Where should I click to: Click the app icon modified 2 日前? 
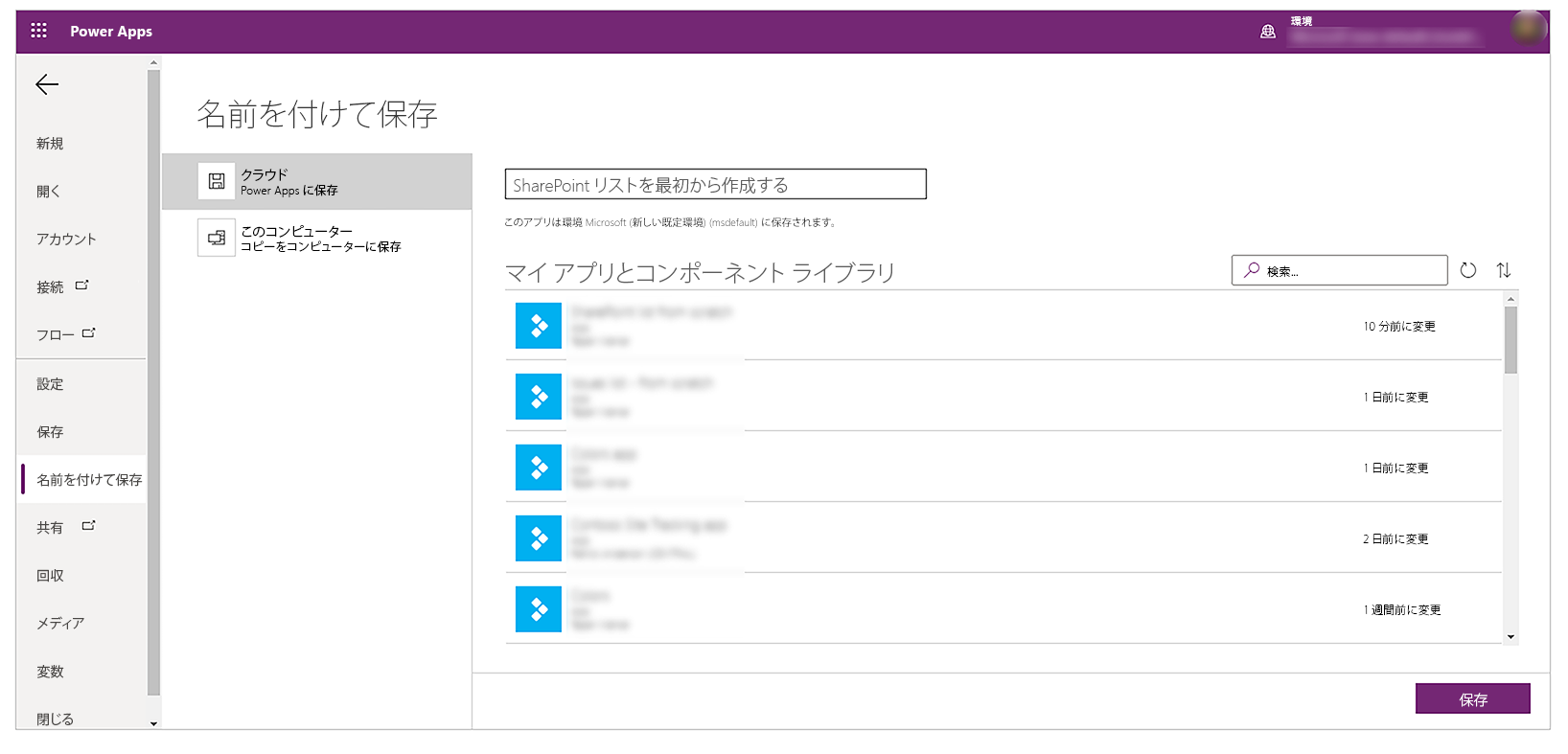539,538
